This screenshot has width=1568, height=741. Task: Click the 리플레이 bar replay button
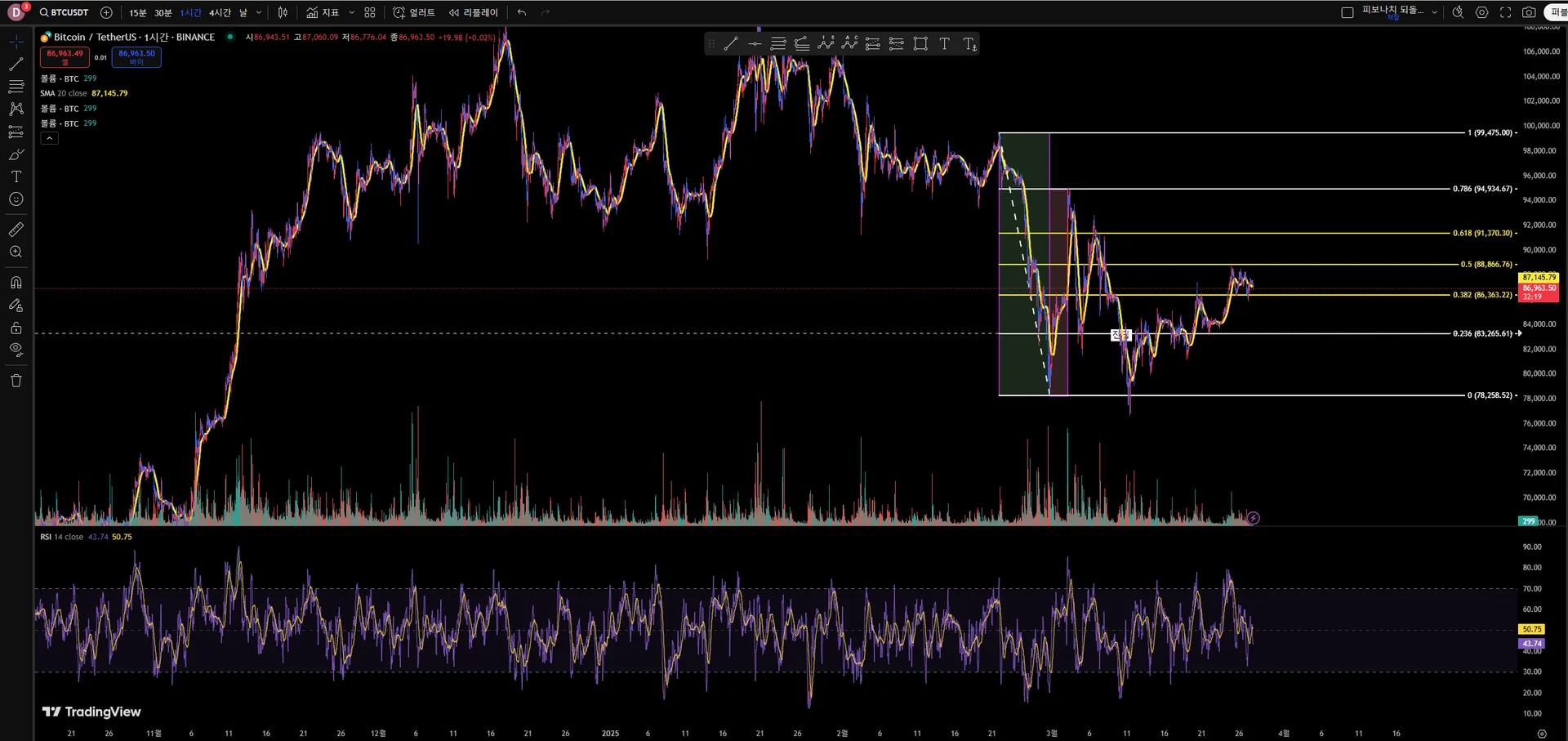pos(473,12)
